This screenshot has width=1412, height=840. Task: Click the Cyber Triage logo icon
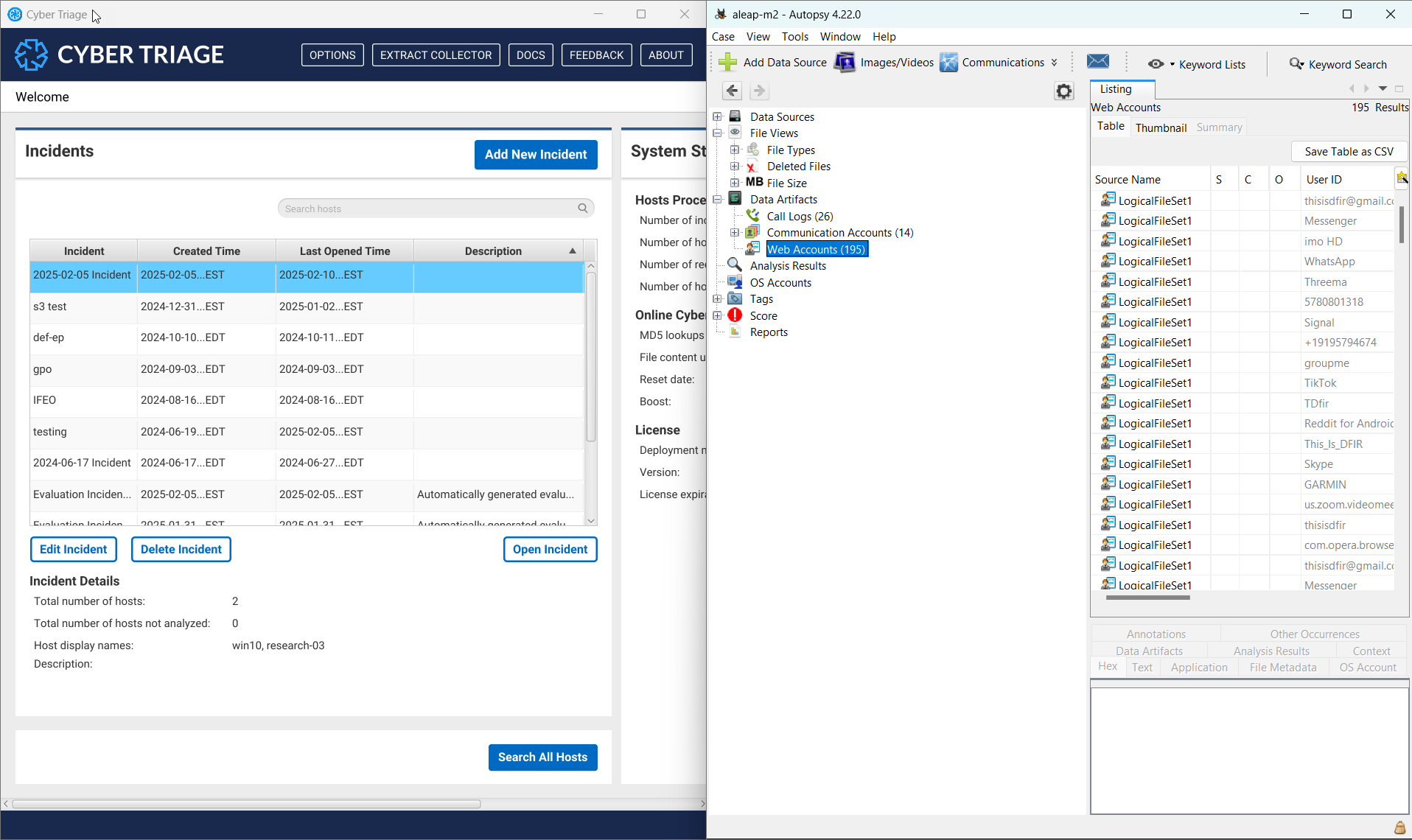(x=31, y=55)
